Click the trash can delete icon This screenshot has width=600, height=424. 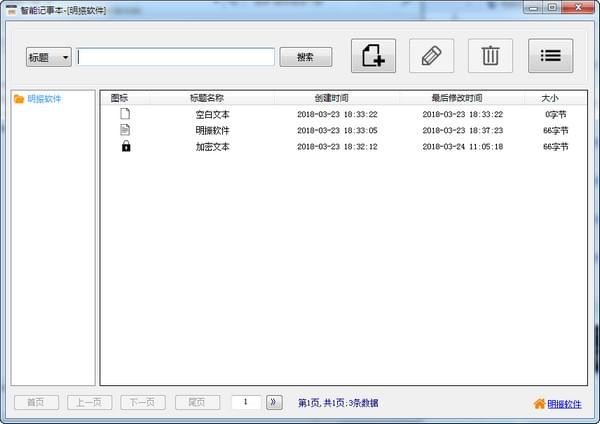[x=490, y=56]
